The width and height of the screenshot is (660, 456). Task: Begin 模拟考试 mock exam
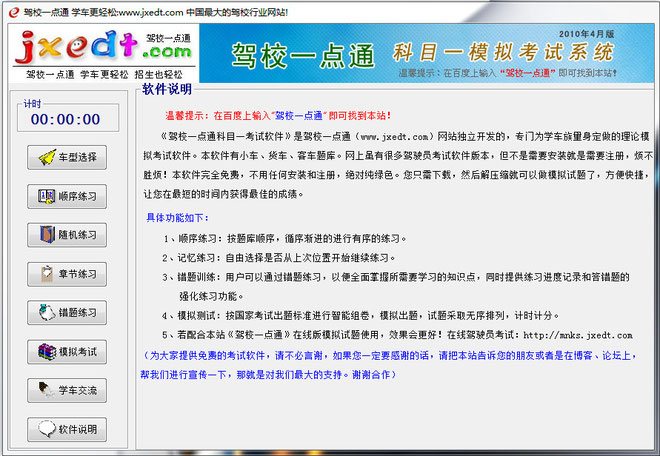pos(67,352)
